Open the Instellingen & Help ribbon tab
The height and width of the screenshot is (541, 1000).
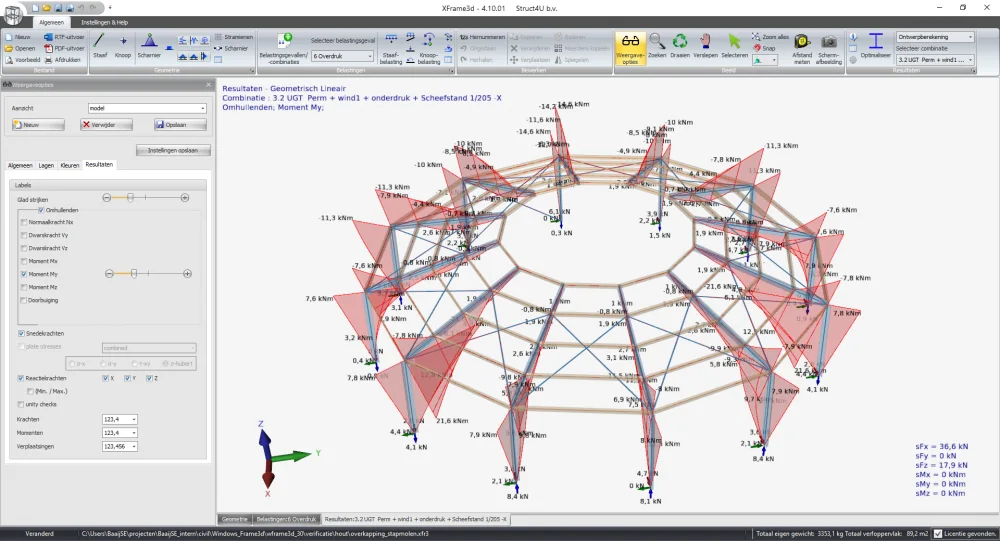coord(104,22)
